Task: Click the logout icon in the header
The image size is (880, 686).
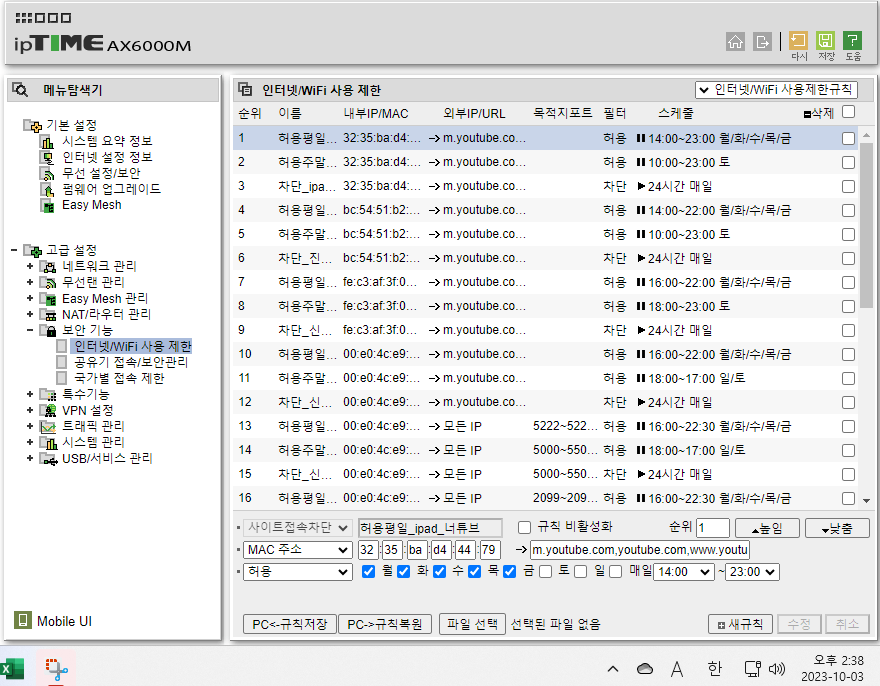Action: click(762, 41)
